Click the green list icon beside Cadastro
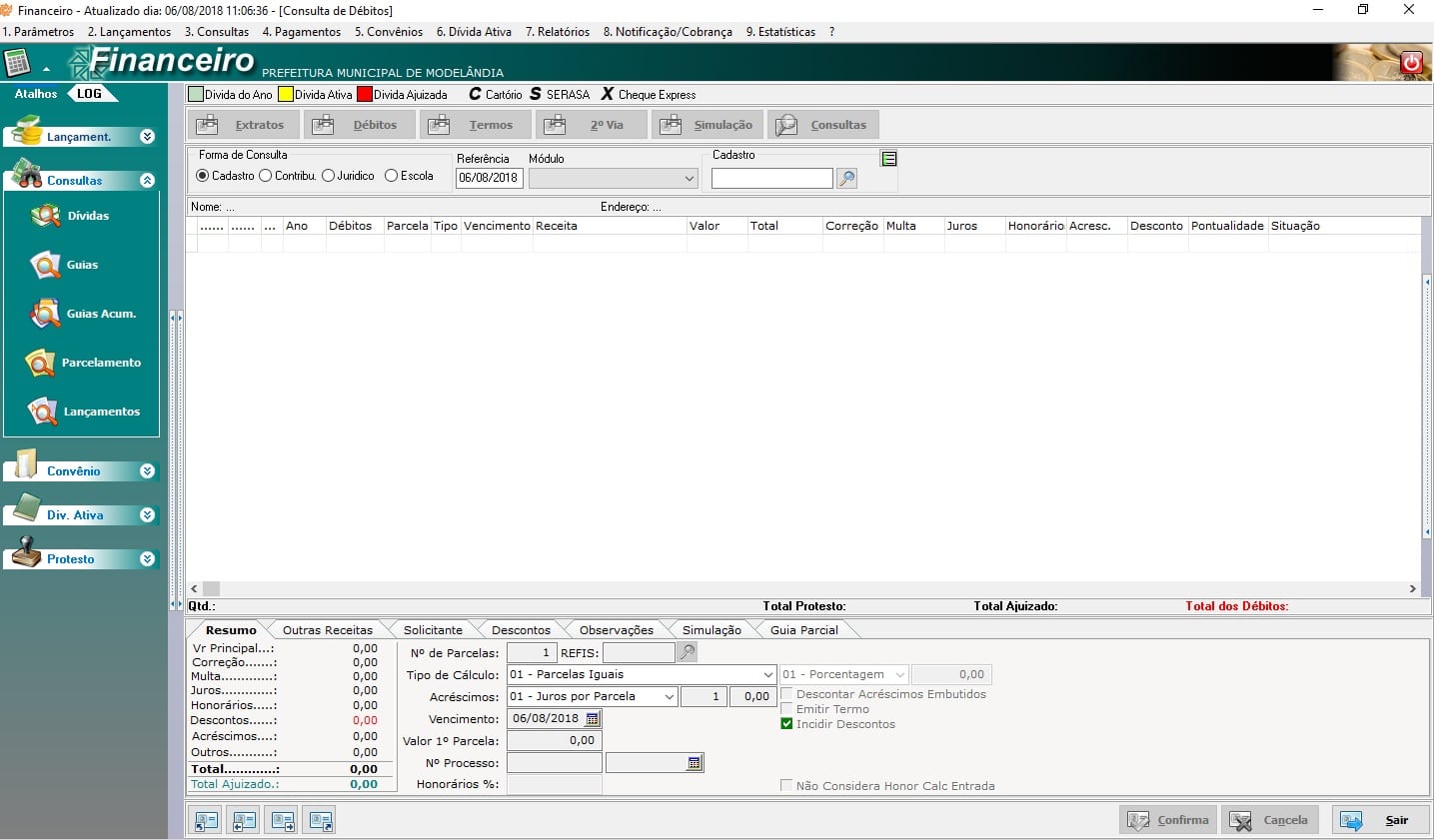 click(888, 158)
